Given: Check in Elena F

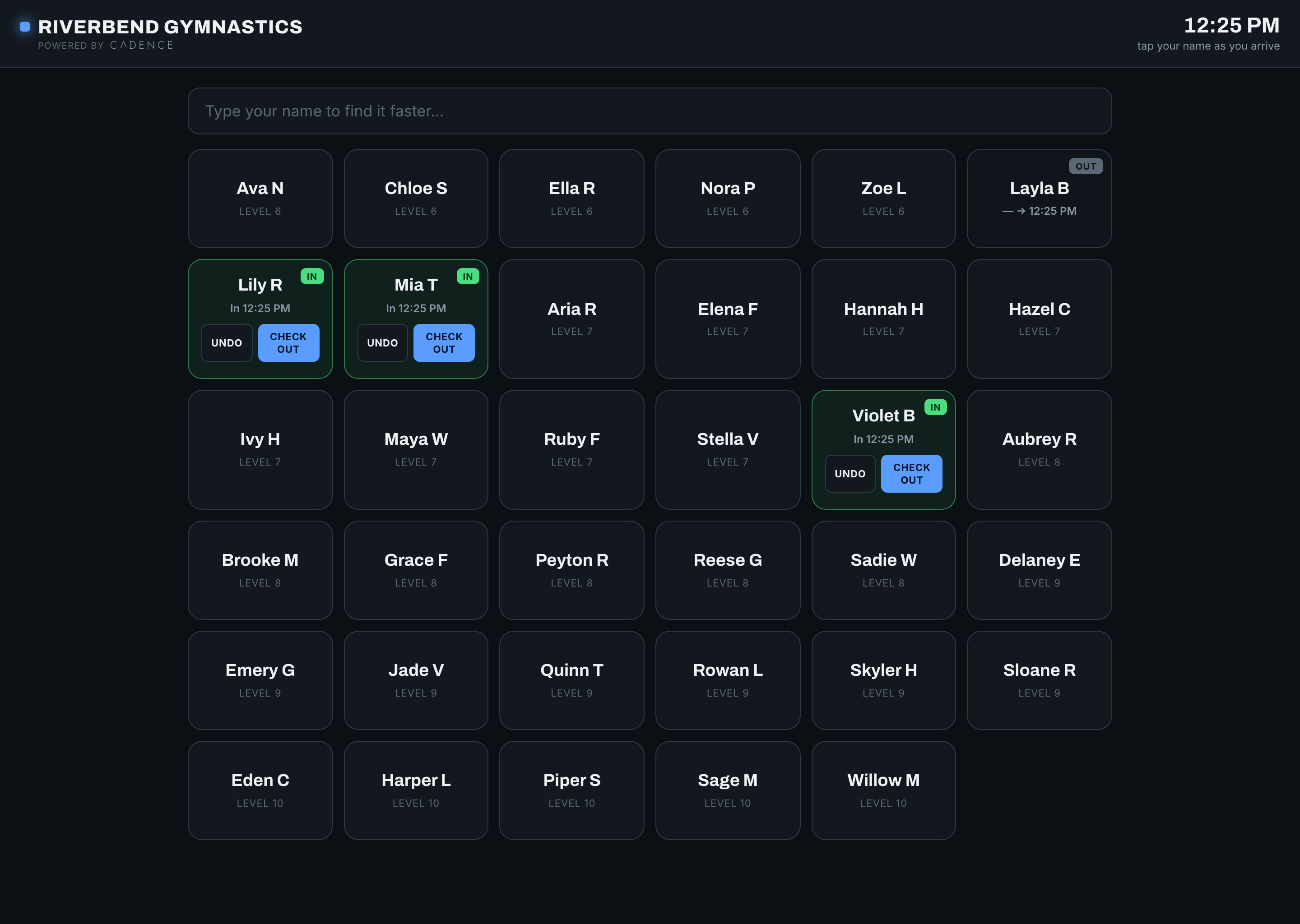Looking at the screenshot, I should [727, 319].
